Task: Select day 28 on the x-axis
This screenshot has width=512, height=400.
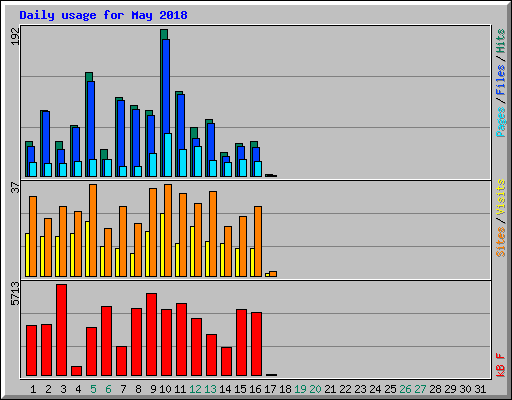Action: click(435, 389)
